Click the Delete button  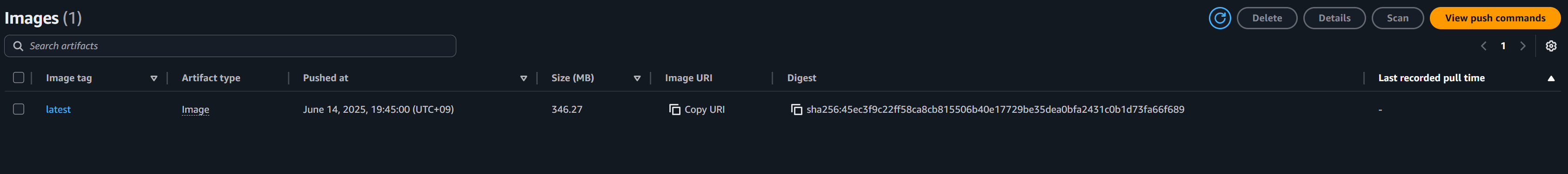pyautogui.click(x=1267, y=18)
